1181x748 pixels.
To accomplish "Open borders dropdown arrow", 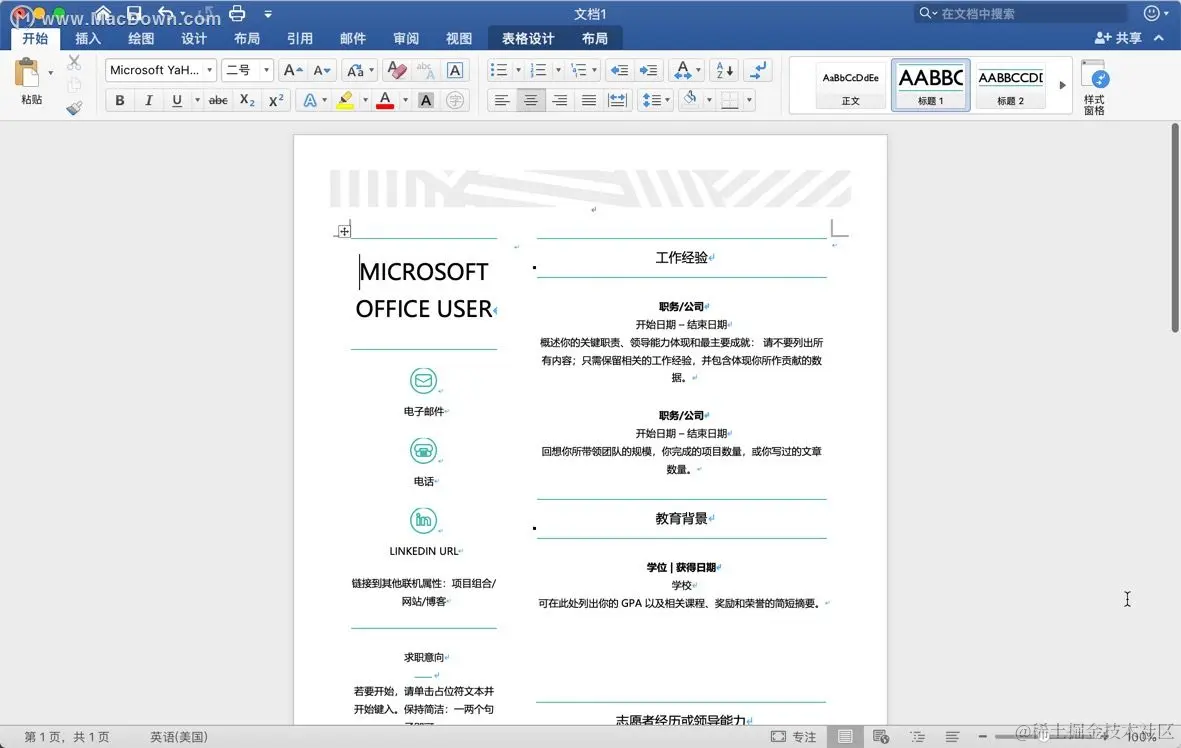I will click(x=749, y=100).
